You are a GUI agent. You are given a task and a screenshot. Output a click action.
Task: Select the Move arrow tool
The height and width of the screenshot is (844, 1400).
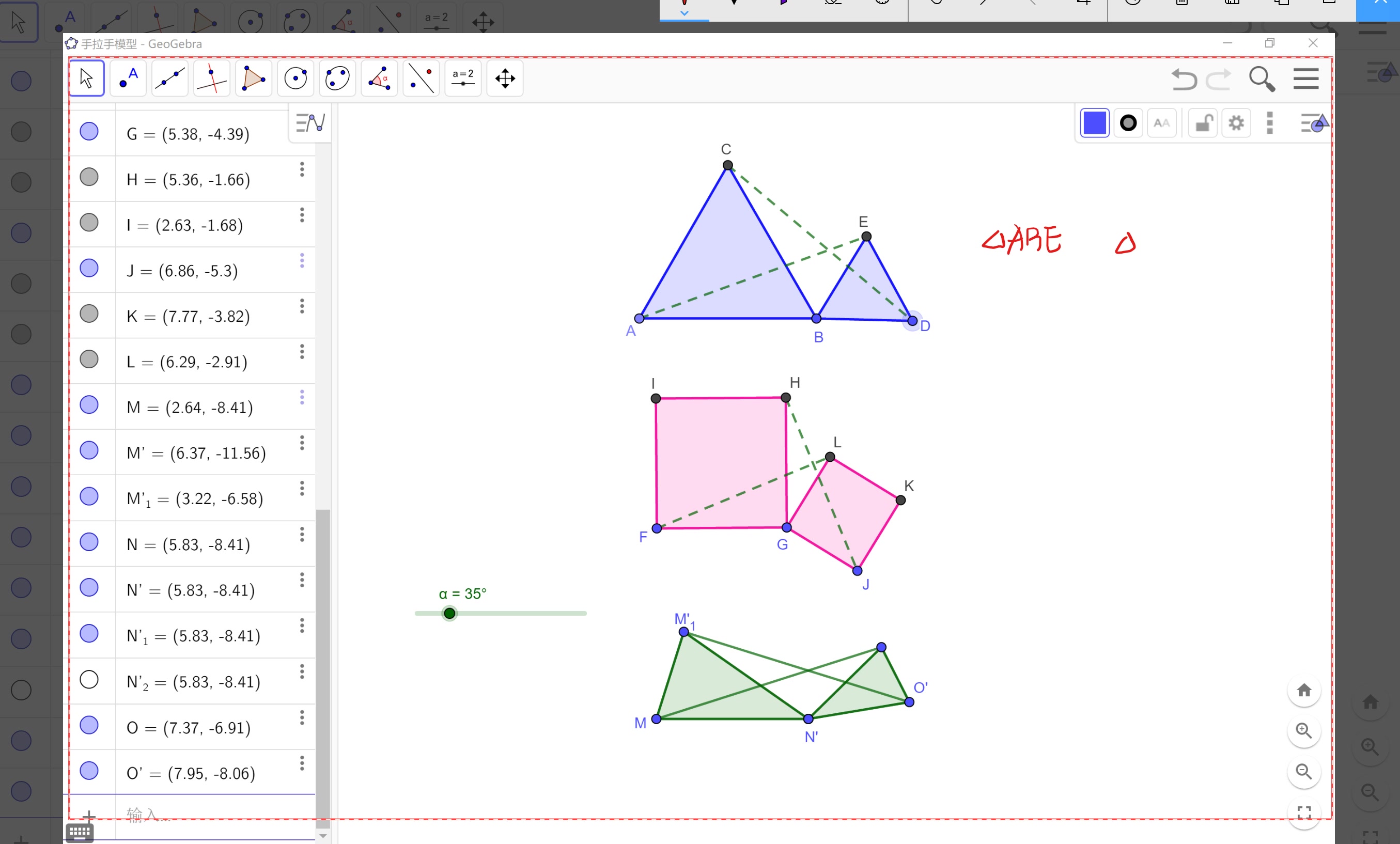click(x=86, y=79)
